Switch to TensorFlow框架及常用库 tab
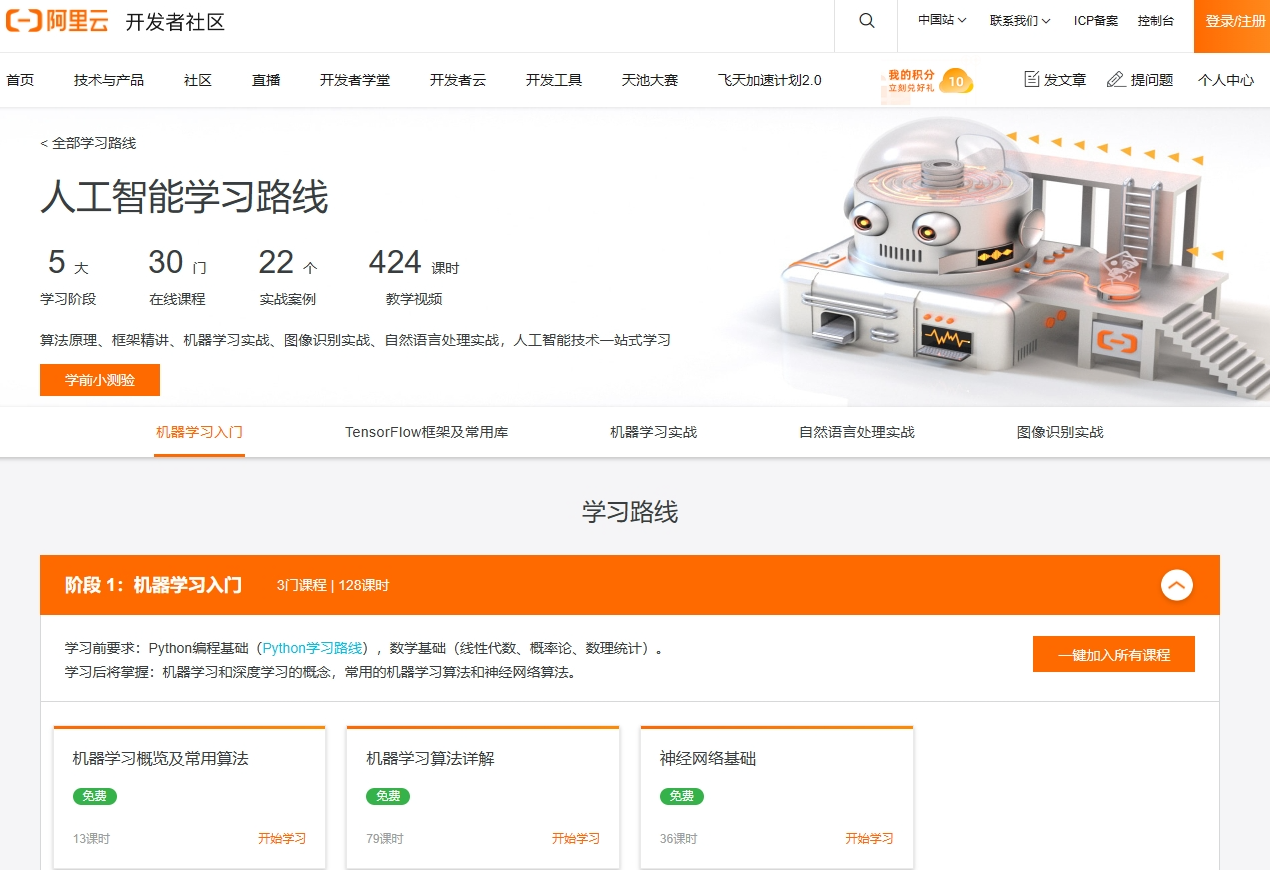 click(426, 432)
